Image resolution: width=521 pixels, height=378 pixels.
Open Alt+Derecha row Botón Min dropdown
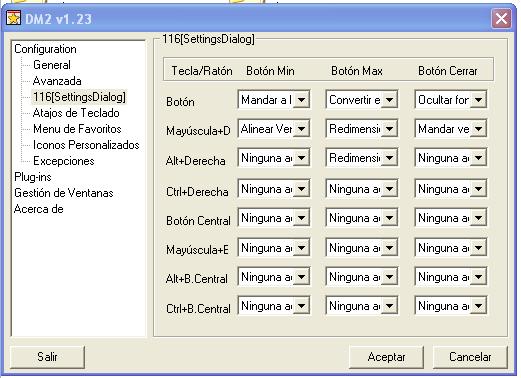tap(274, 157)
